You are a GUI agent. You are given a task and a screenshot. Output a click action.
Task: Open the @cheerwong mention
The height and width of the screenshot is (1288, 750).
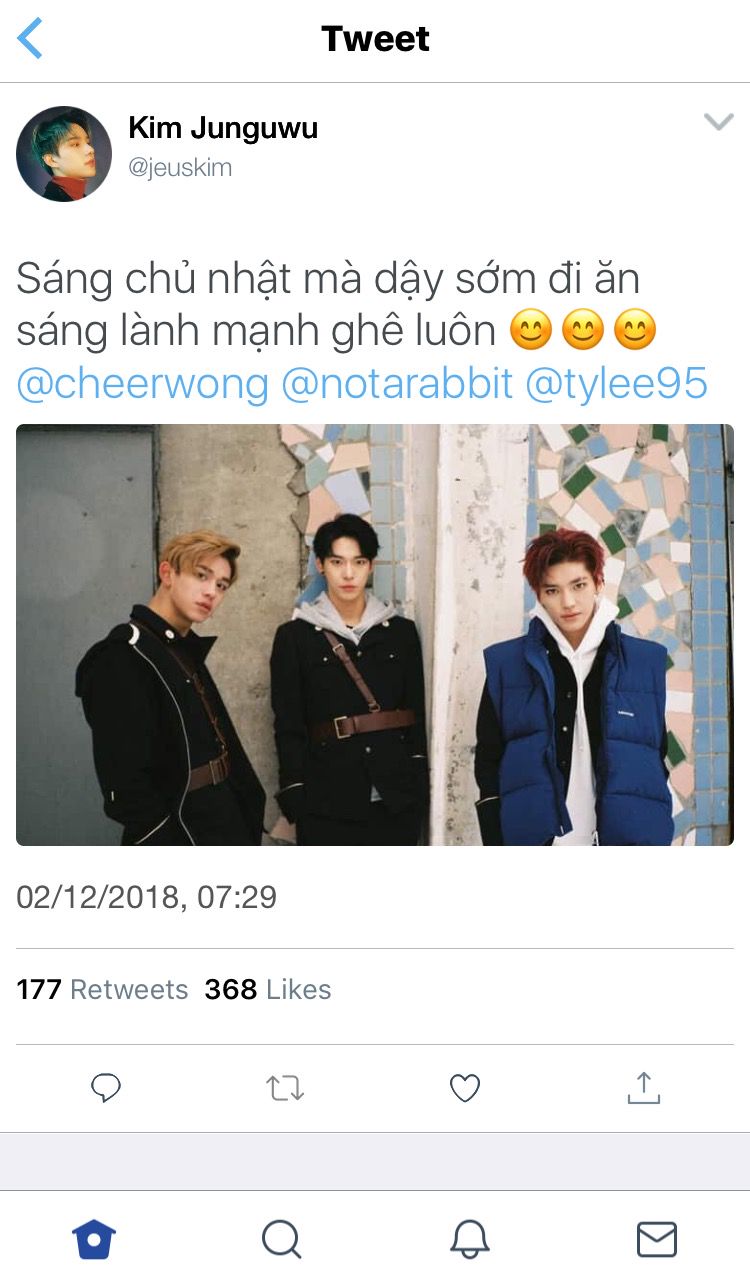click(143, 384)
